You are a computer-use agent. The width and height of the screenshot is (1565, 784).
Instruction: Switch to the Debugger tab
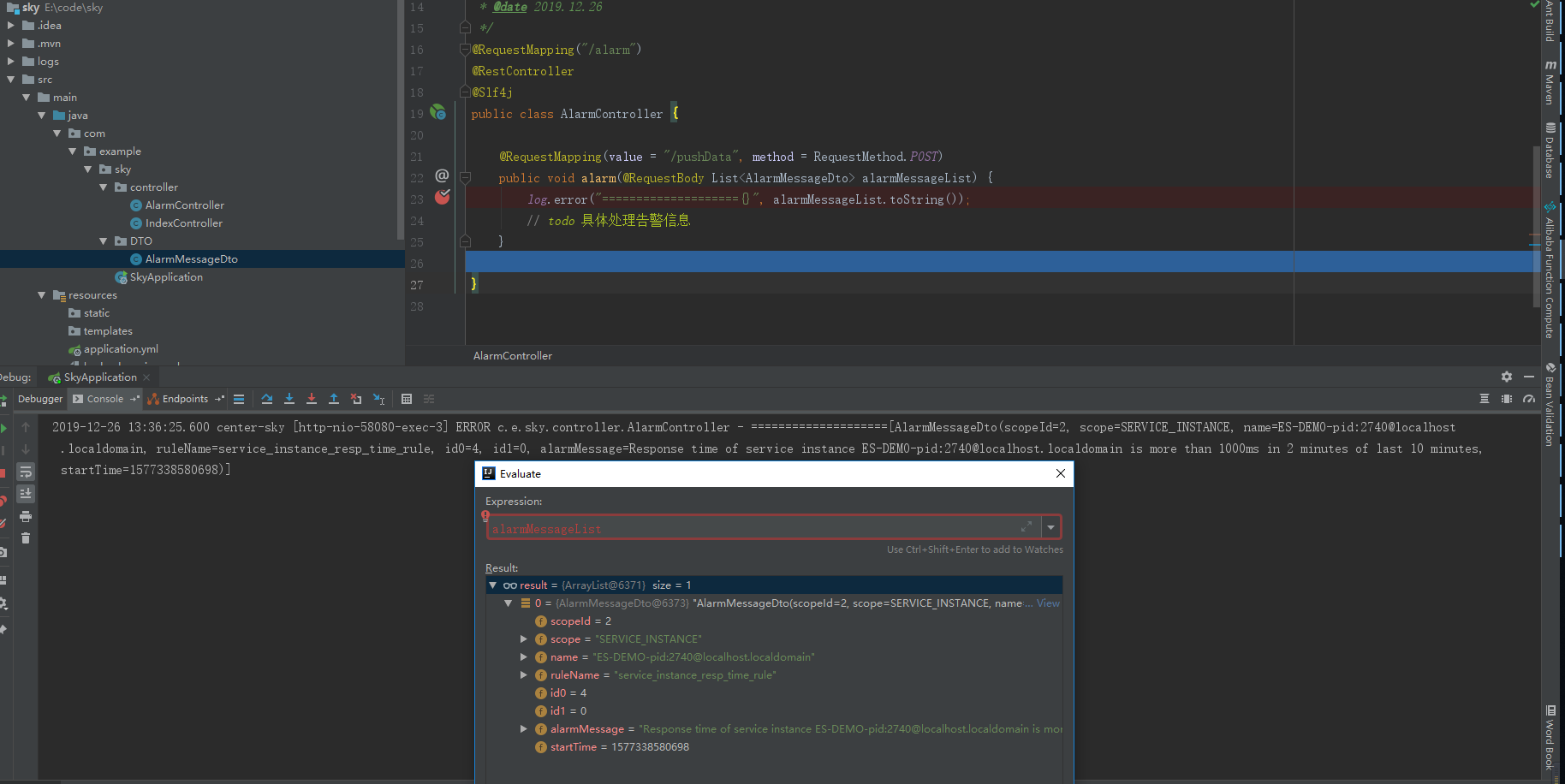40,399
